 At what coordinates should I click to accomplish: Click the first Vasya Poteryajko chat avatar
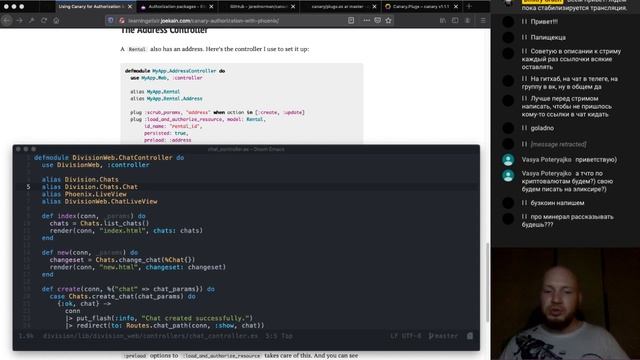coord(508,160)
